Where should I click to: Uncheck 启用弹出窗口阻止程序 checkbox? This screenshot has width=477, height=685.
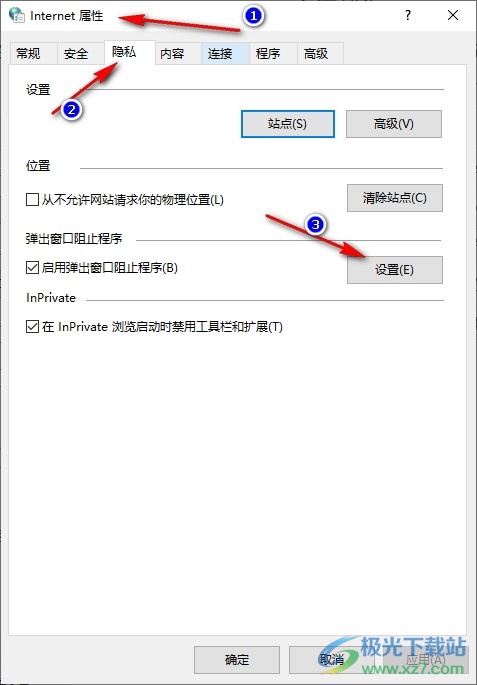point(32,267)
